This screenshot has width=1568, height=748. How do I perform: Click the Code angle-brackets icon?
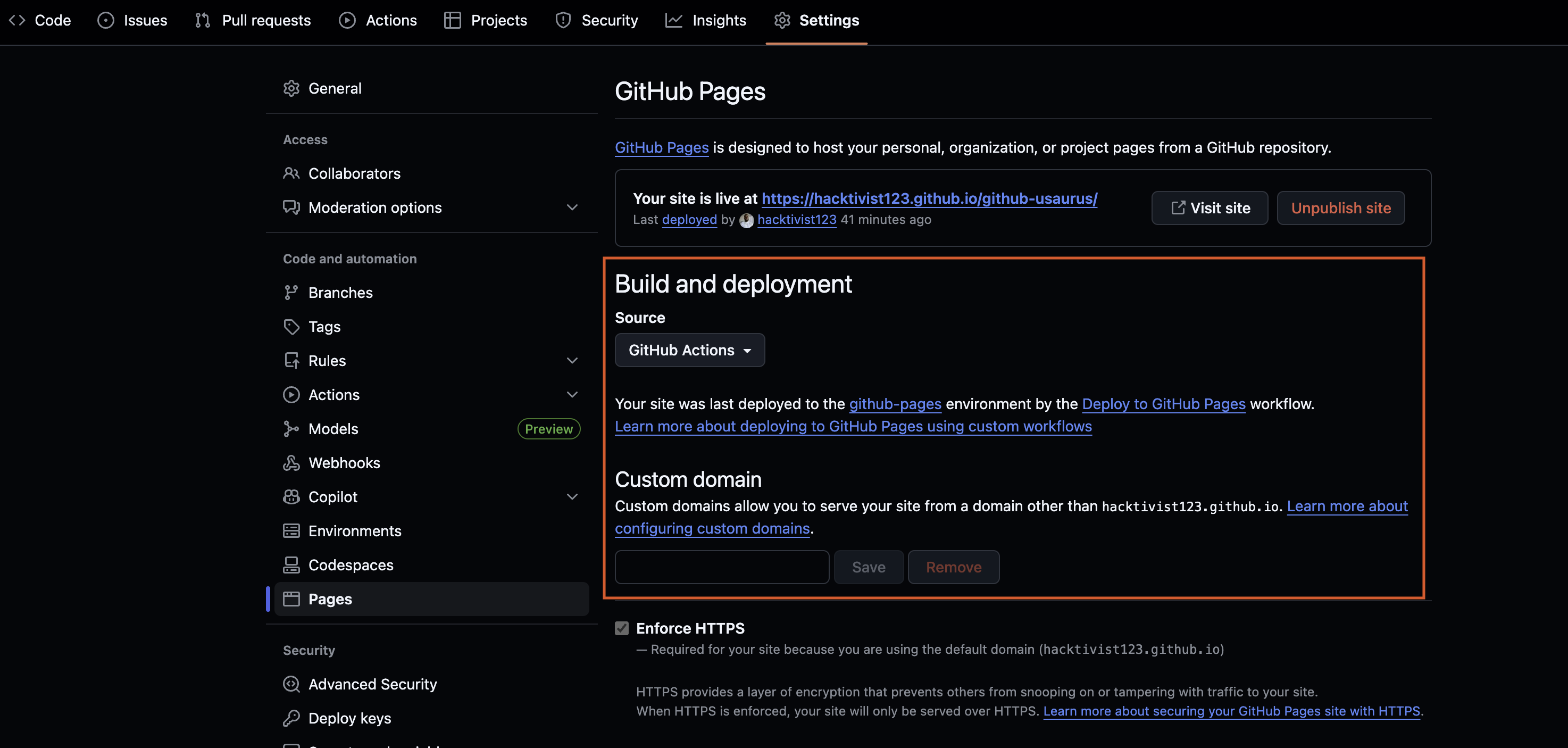pyautogui.click(x=17, y=20)
